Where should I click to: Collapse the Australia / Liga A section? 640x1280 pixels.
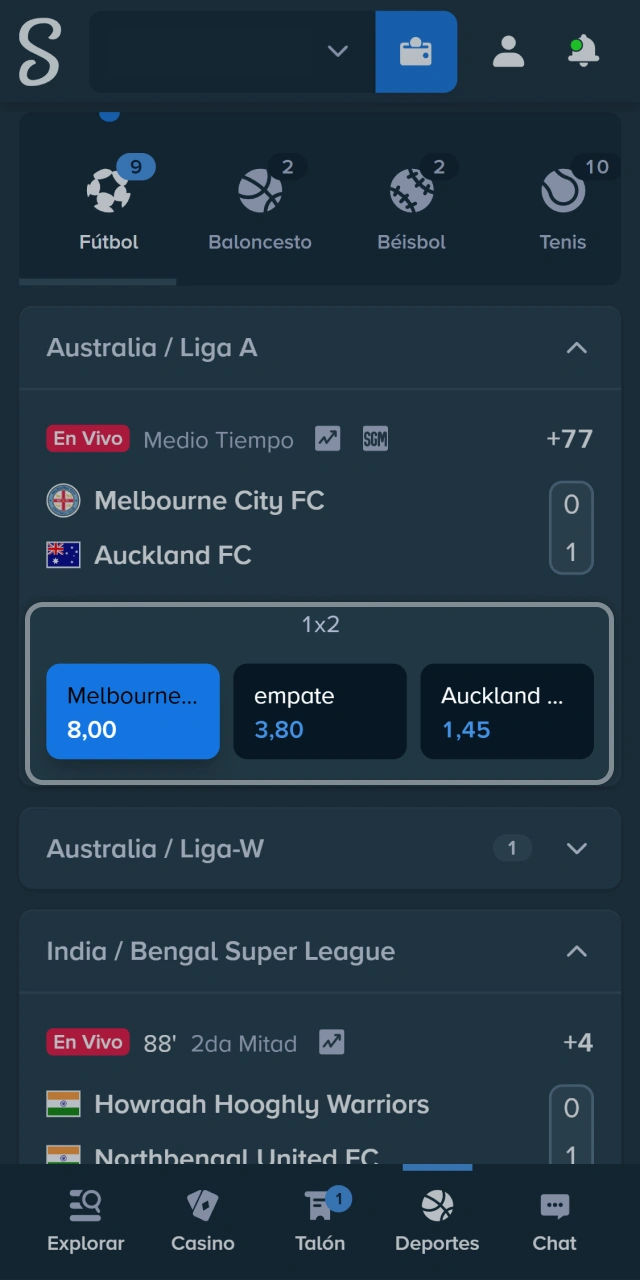point(577,348)
